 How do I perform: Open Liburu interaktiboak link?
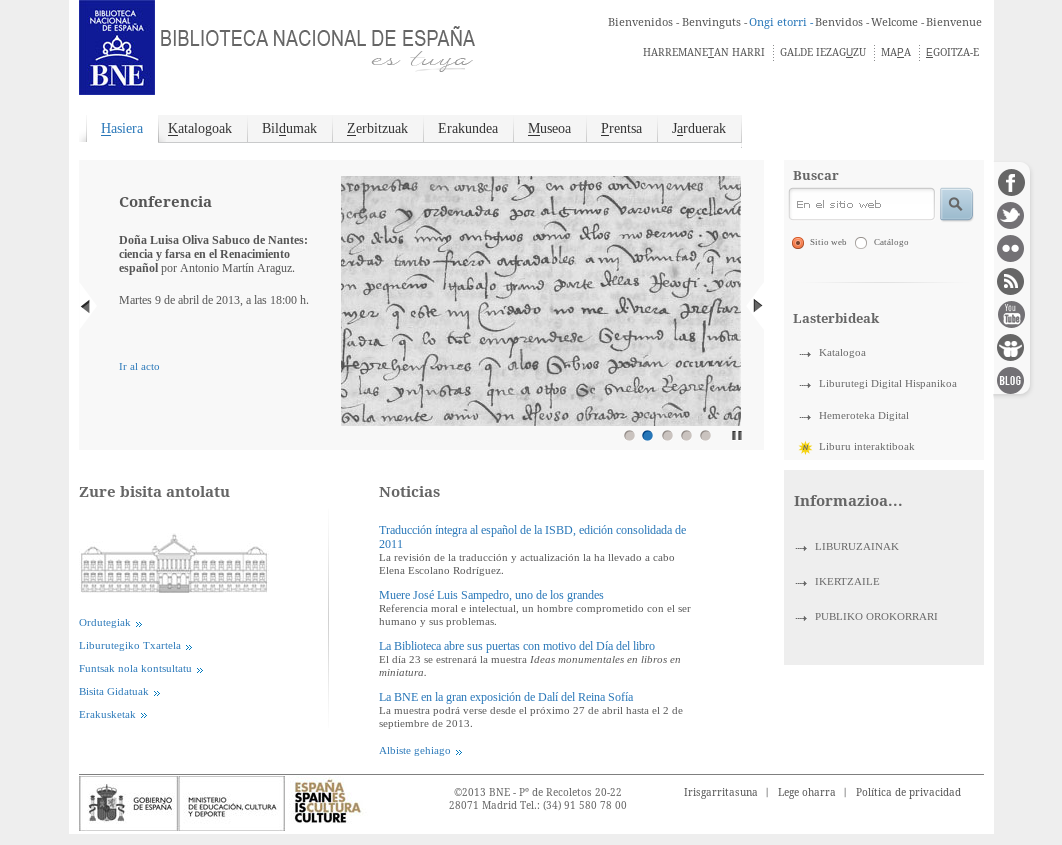[x=866, y=447]
